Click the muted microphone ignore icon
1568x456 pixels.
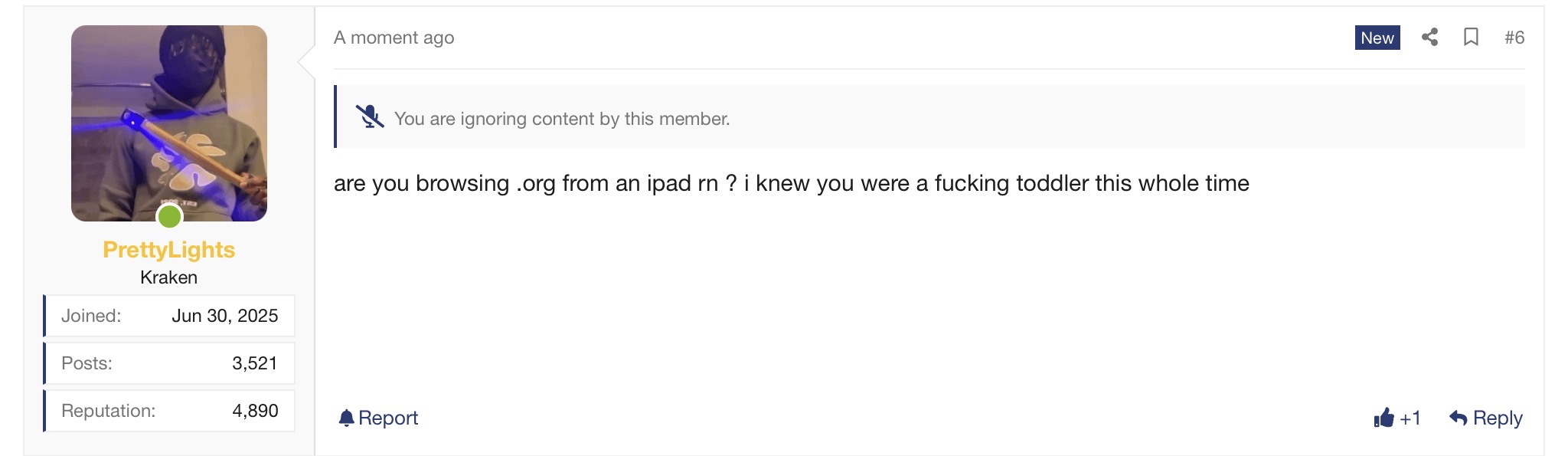pos(370,117)
